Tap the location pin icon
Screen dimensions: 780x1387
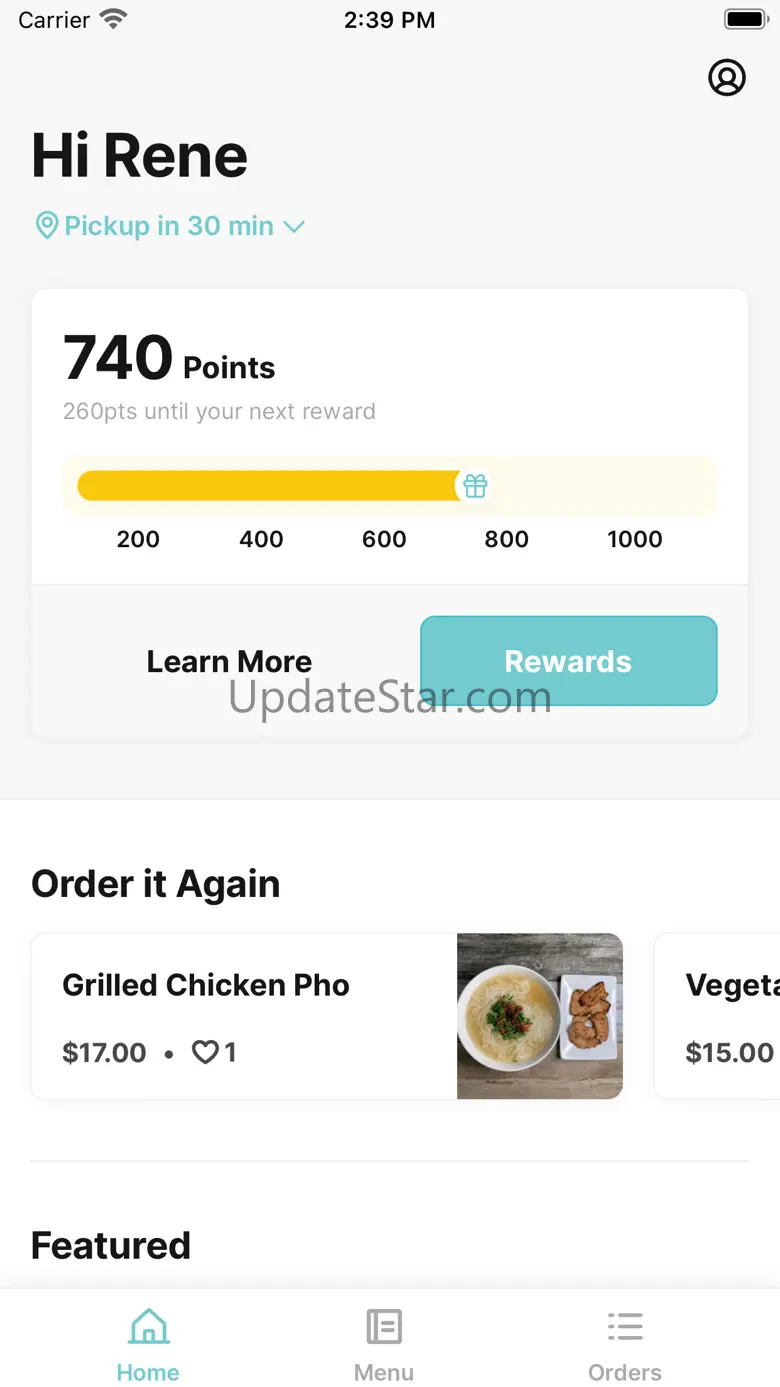(x=46, y=226)
